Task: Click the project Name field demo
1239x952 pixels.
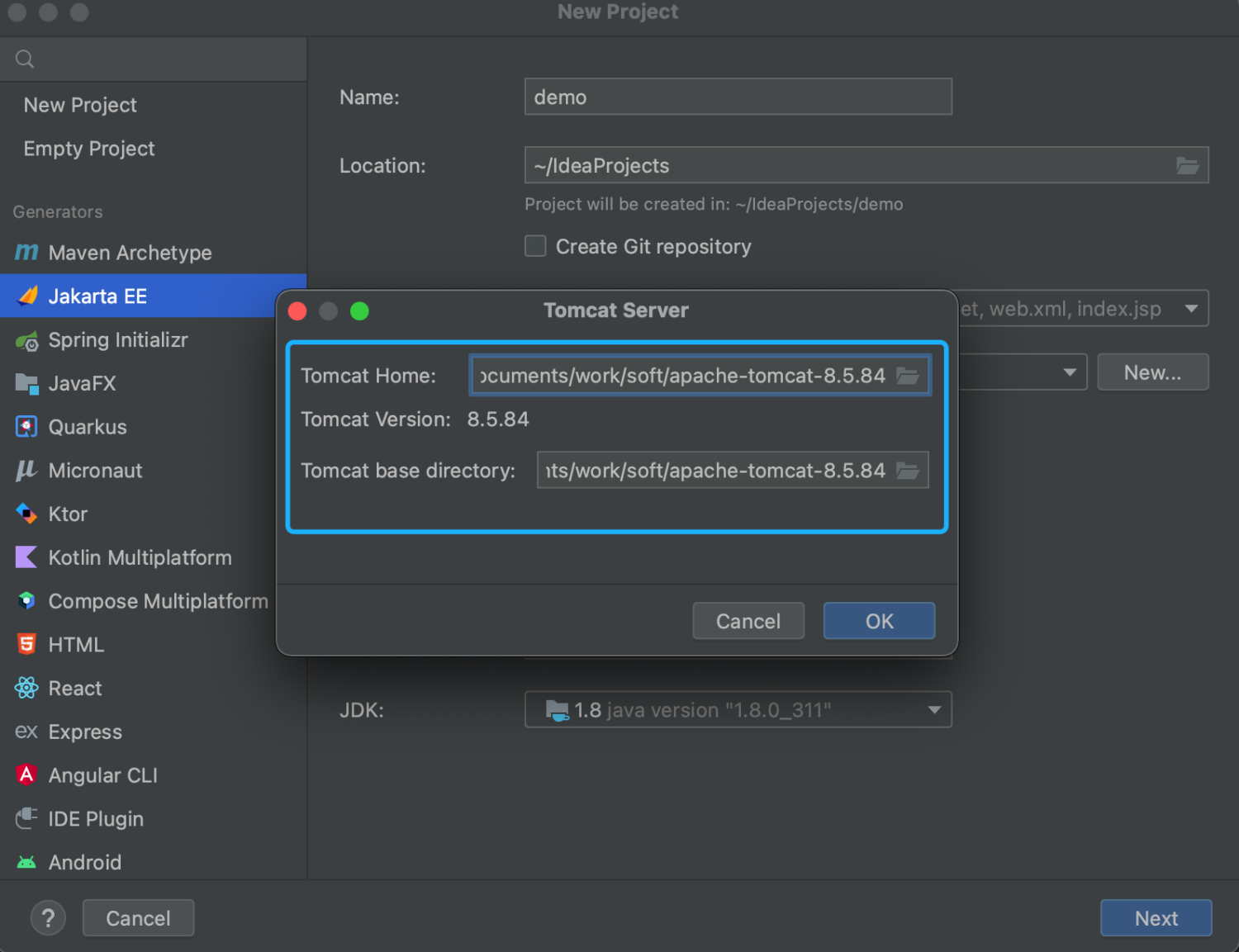Action: (738, 97)
